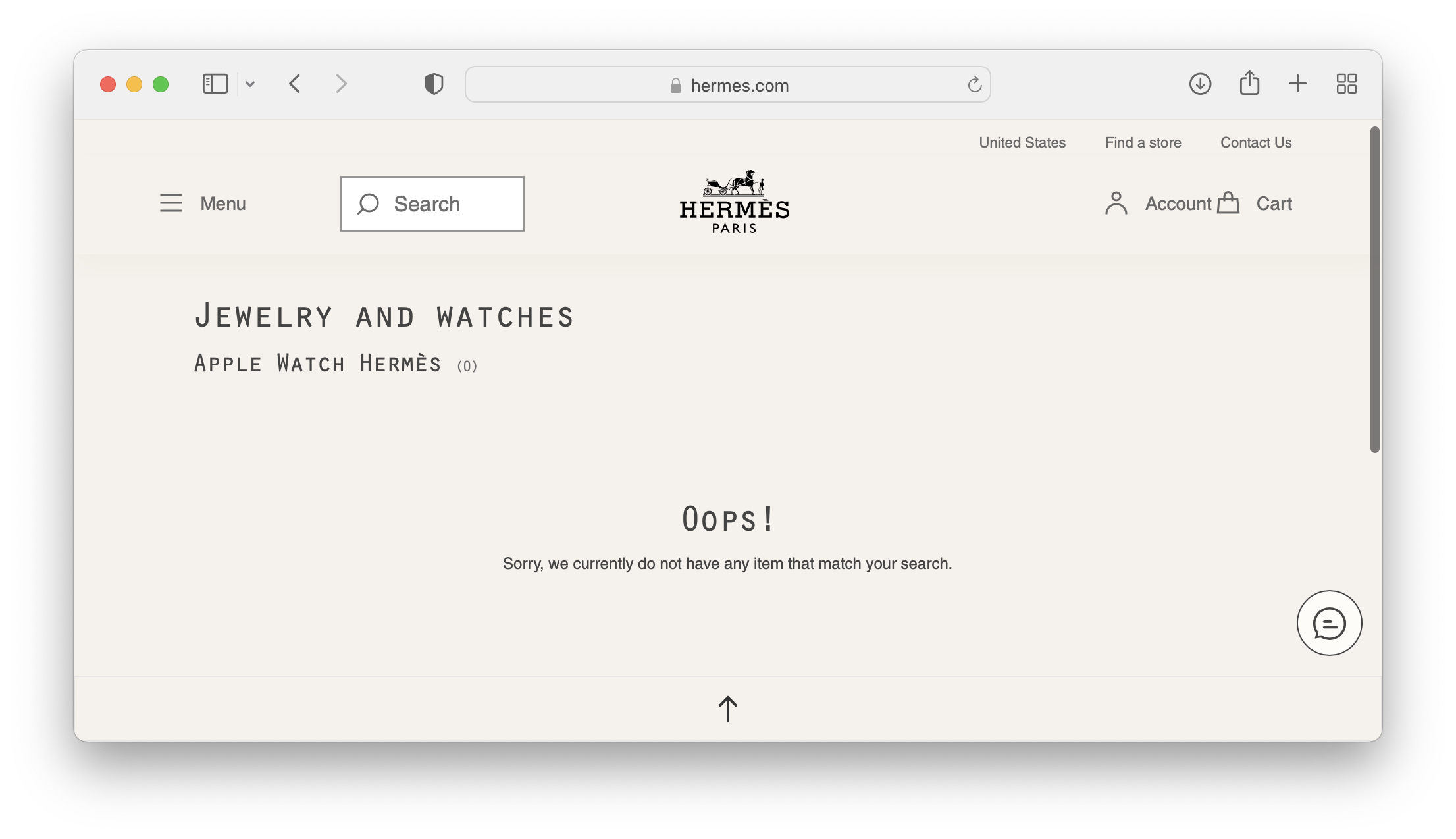Go back to the previous page
The height and width of the screenshot is (839, 1456).
295,84
